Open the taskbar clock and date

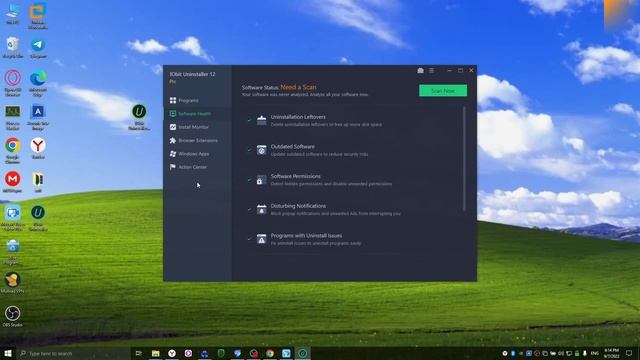tap(611, 353)
